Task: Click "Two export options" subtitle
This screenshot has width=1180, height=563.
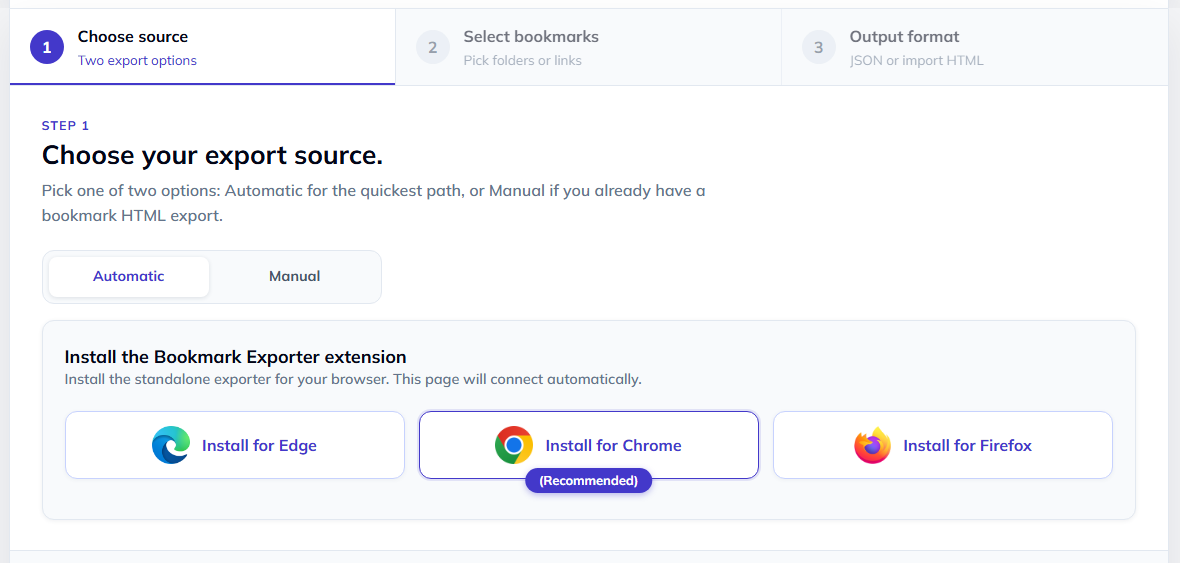Action: [137, 60]
